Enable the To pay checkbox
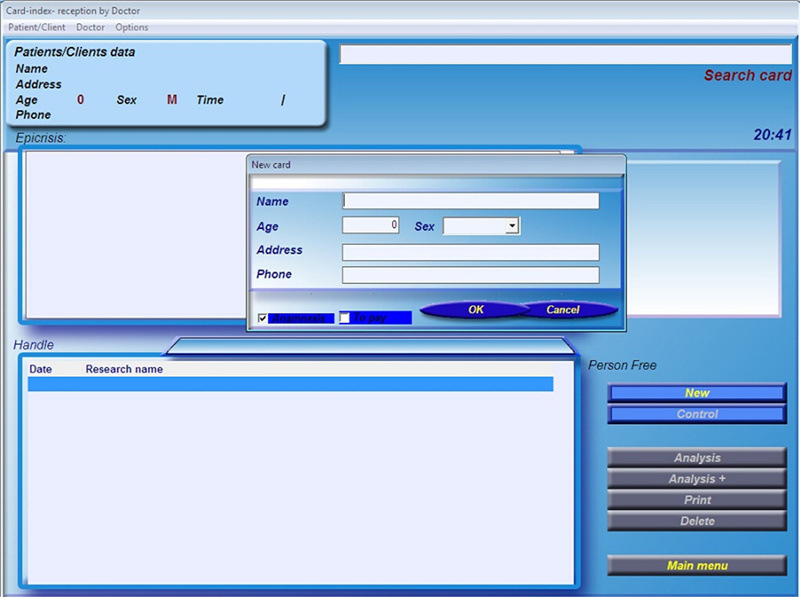Image resolution: width=800 pixels, height=597 pixels. coord(345,318)
